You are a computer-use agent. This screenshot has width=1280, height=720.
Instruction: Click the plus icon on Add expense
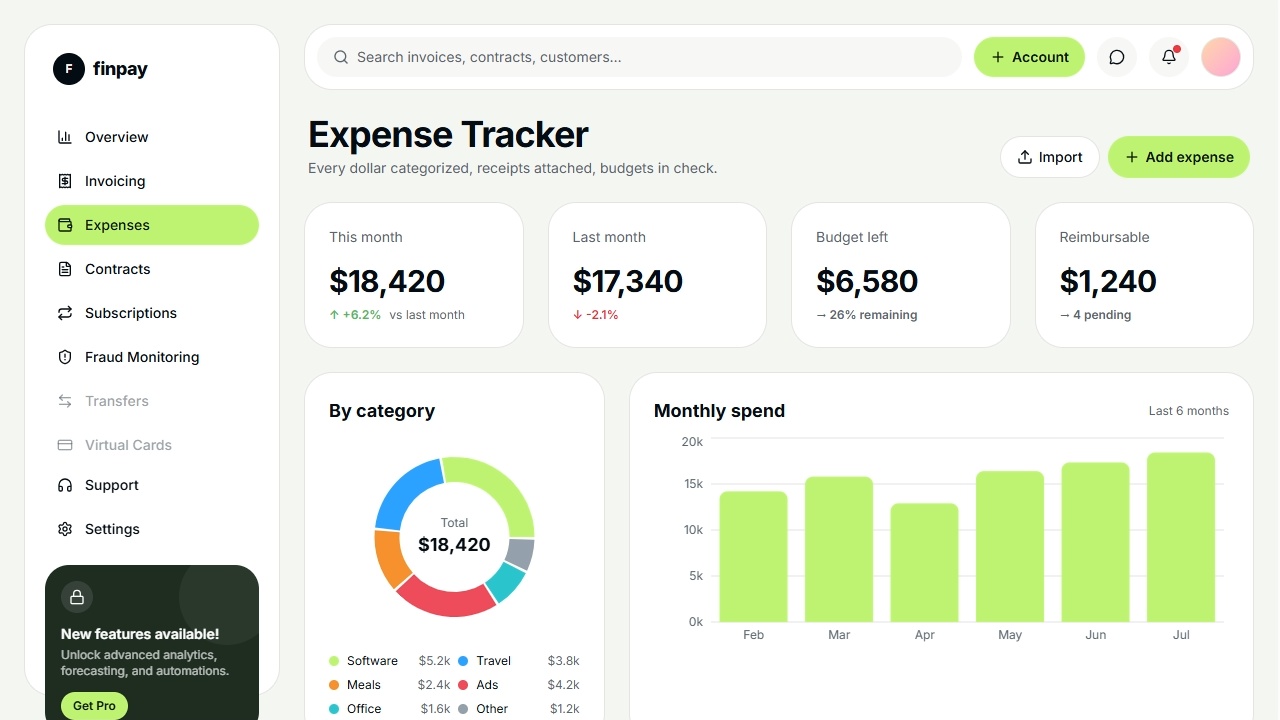(x=1132, y=157)
